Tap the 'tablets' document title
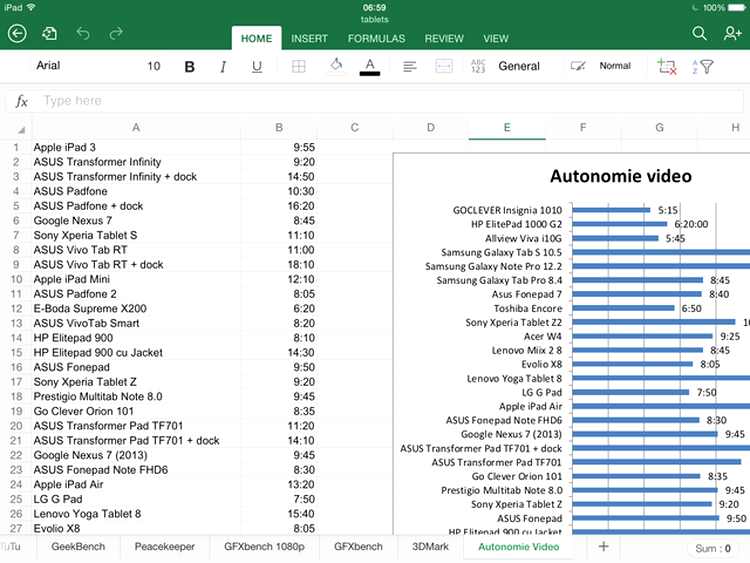750x563 pixels. tap(375, 20)
